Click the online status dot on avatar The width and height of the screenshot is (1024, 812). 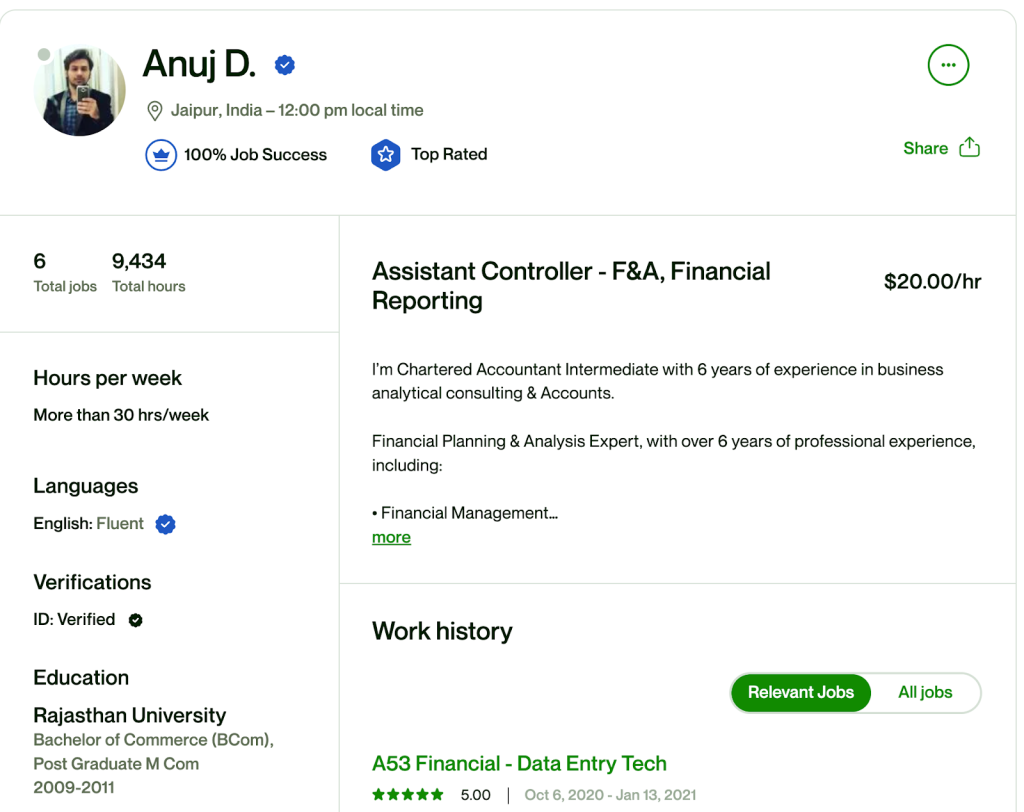tap(43, 54)
